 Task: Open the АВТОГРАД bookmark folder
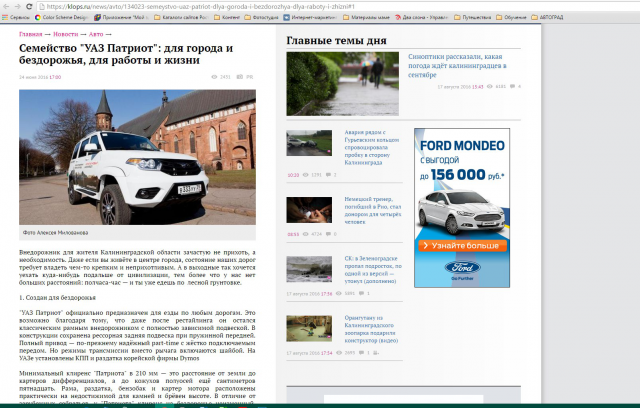(547, 17)
